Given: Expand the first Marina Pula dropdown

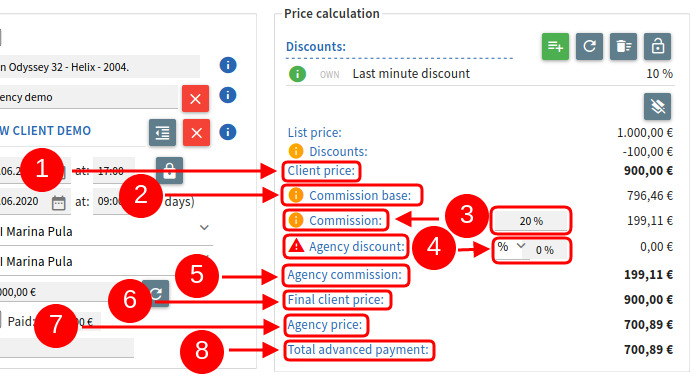Looking at the screenshot, I should tap(204, 227).
